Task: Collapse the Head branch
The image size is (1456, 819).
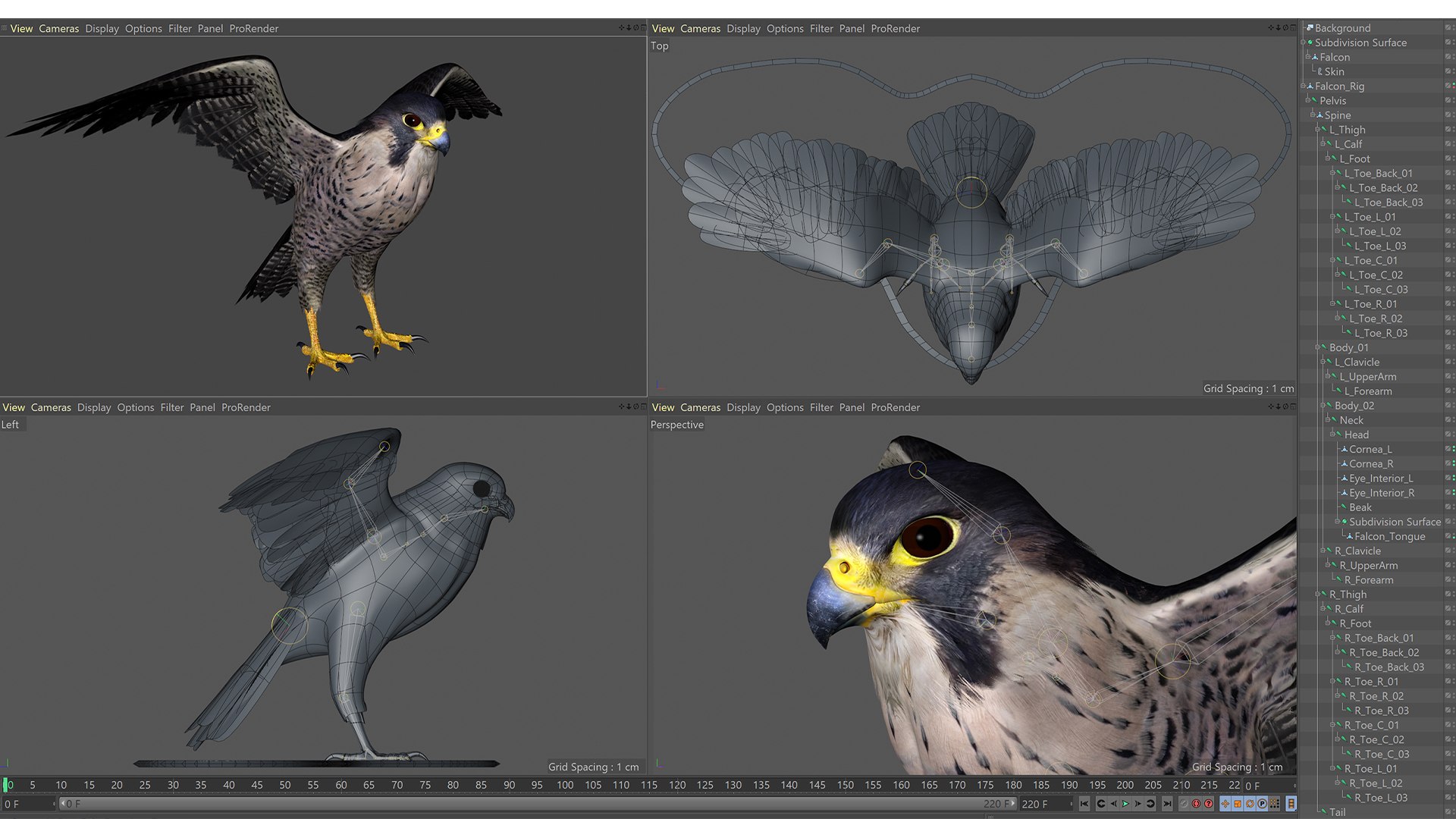Action: 1332,435
